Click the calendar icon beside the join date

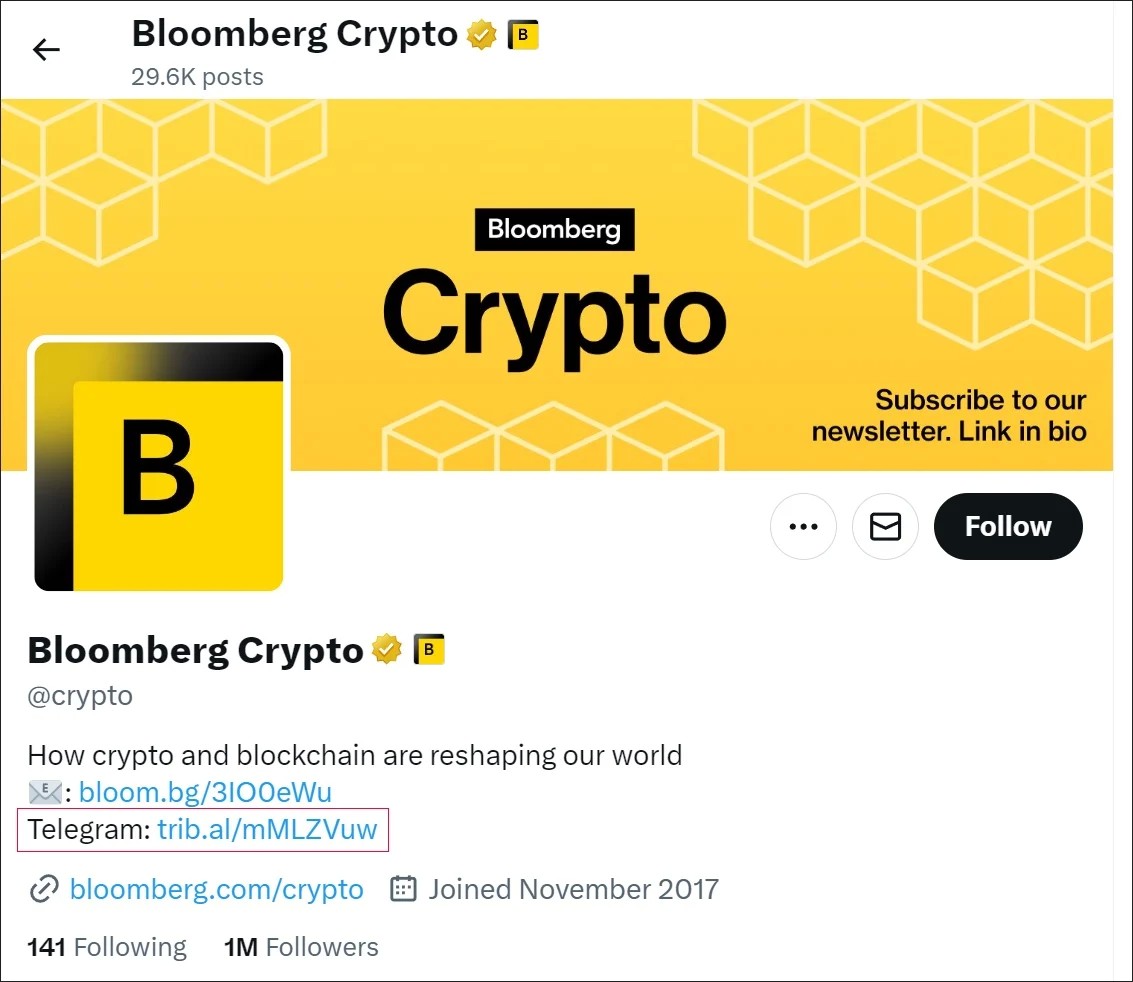pos(403,889)
